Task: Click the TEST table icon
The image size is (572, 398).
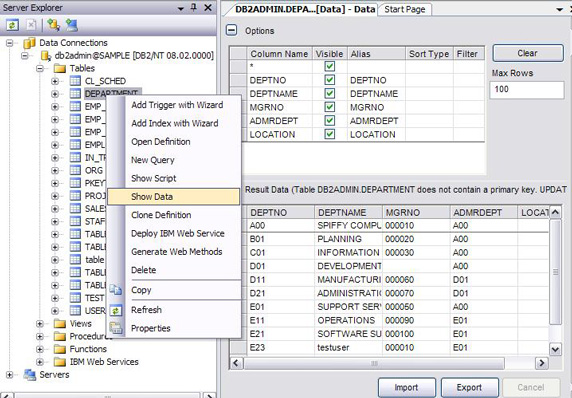Action: click(x=75, y=298)
